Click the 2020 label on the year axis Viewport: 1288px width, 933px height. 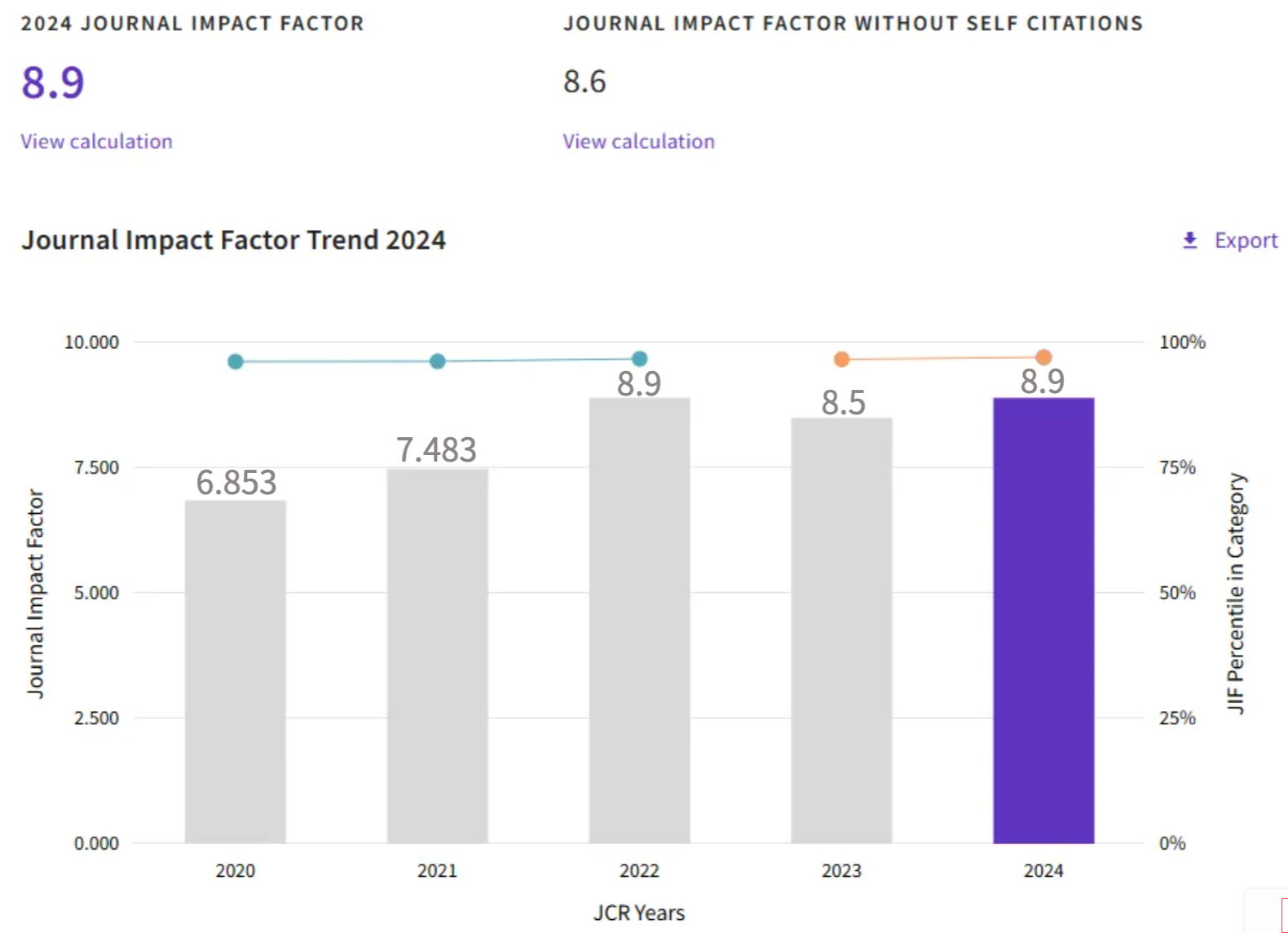(x=235, y=870)
